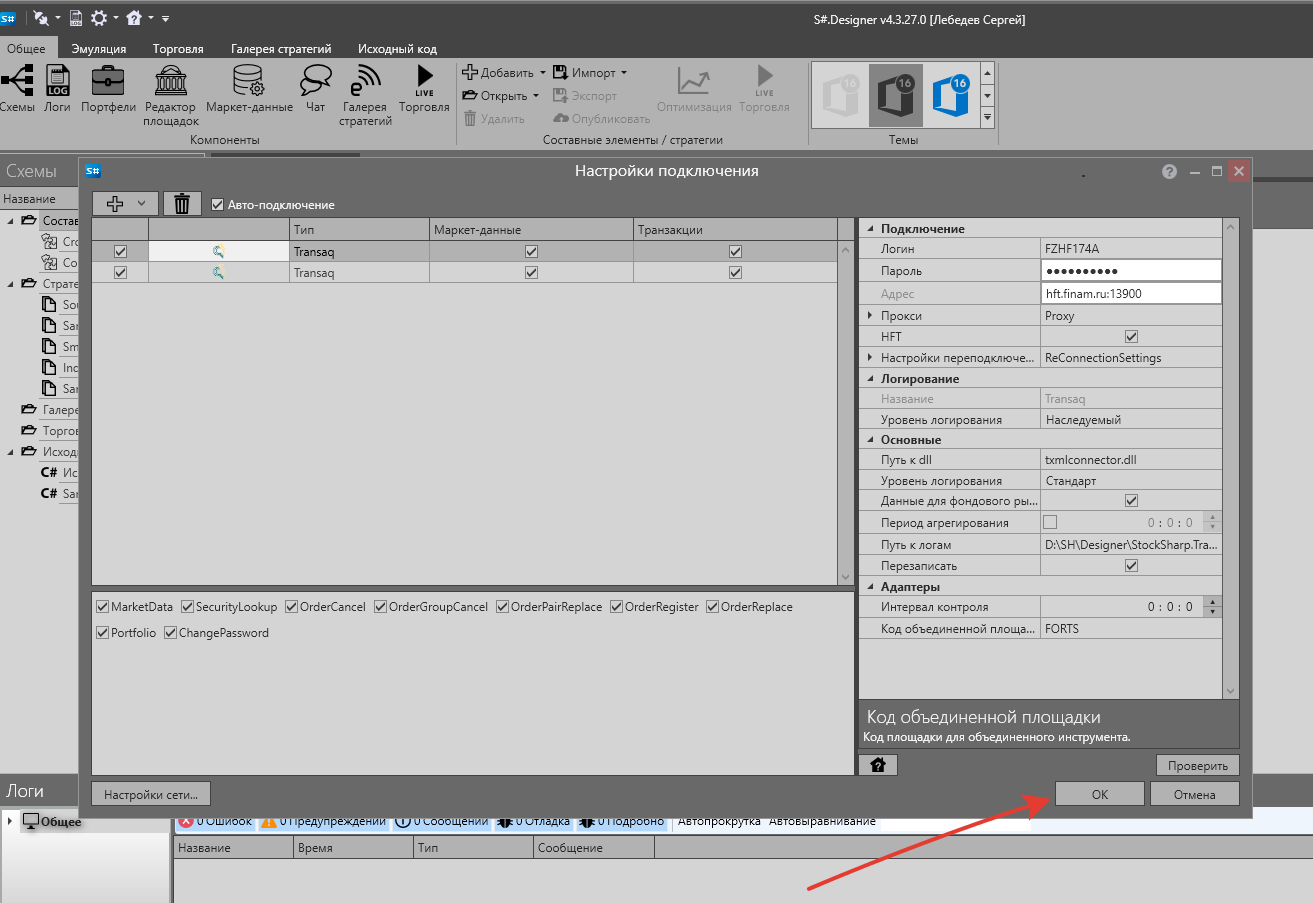
Task: Select the blue Office 2016 theme
Action: coord(950,95)
